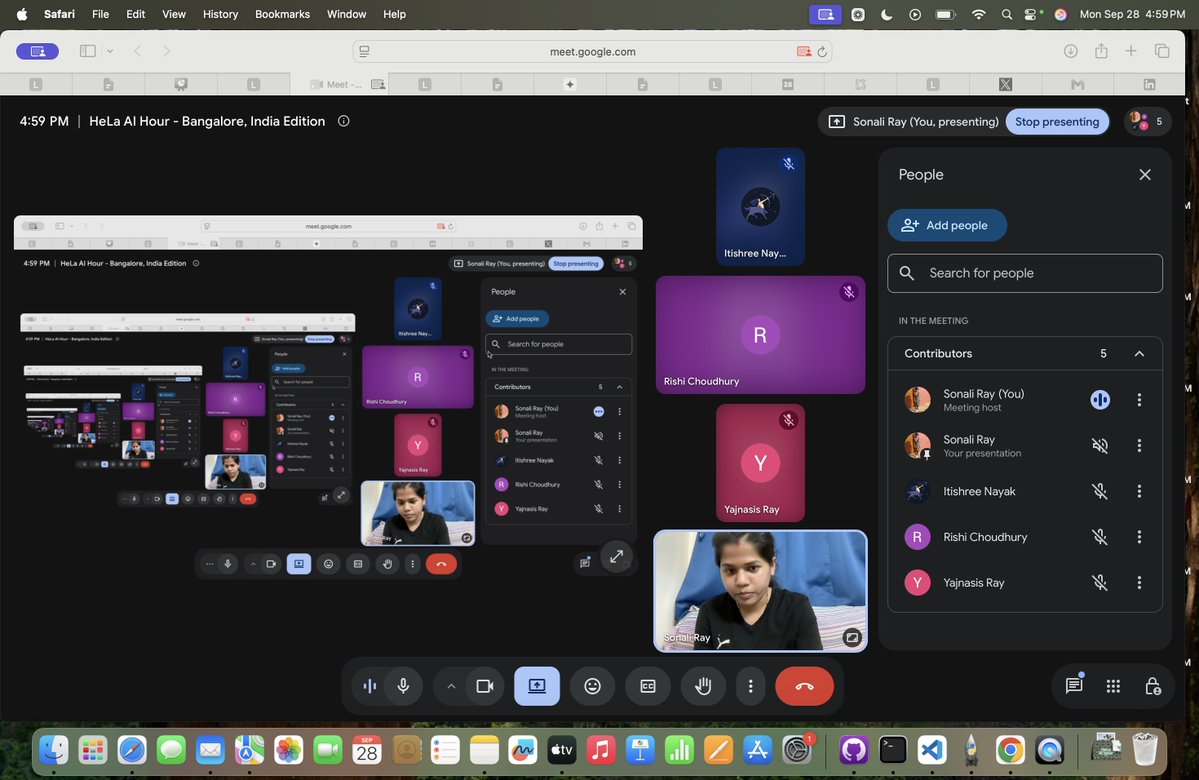Open options for Yajnasis Ray
1199x780 pixels.
[x=1139, y=583]
